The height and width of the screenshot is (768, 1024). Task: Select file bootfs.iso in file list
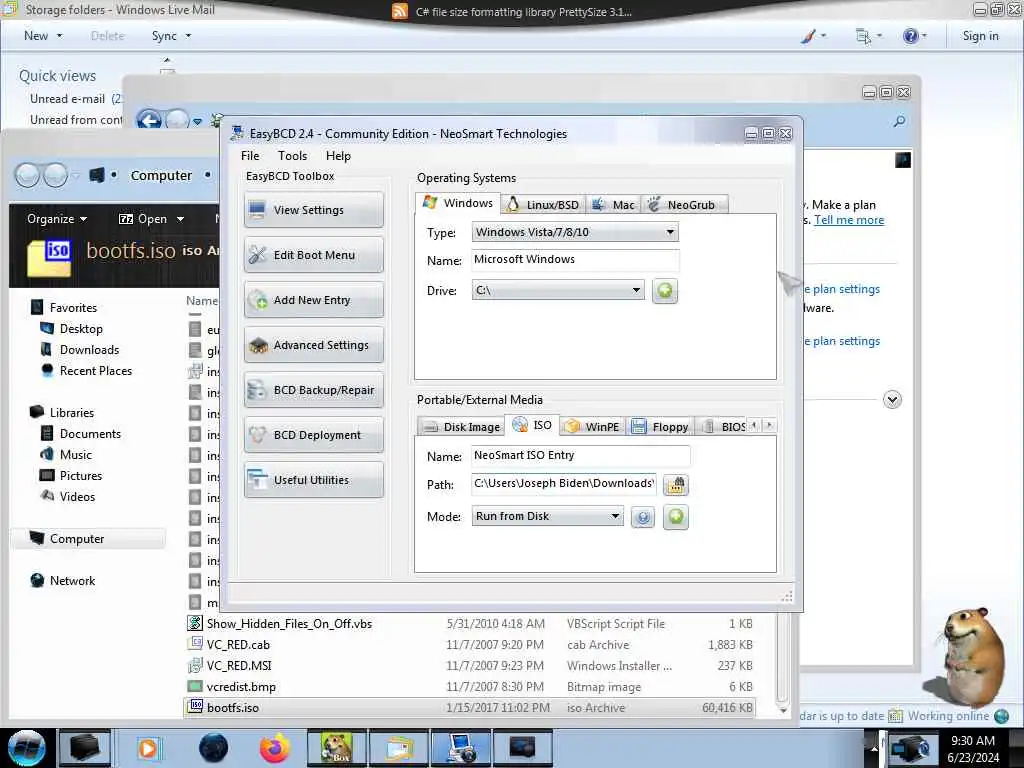point(470,707)
